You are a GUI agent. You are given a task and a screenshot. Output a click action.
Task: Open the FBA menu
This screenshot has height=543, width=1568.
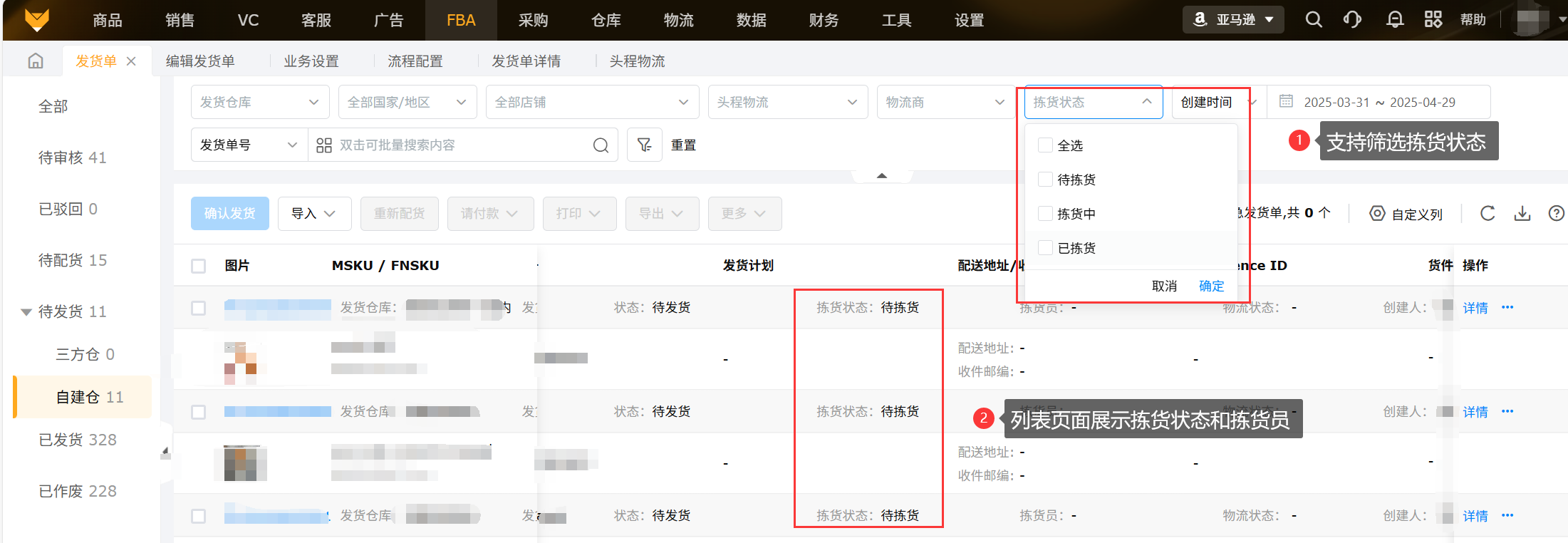pyautogui.click(x=461, y=20)
